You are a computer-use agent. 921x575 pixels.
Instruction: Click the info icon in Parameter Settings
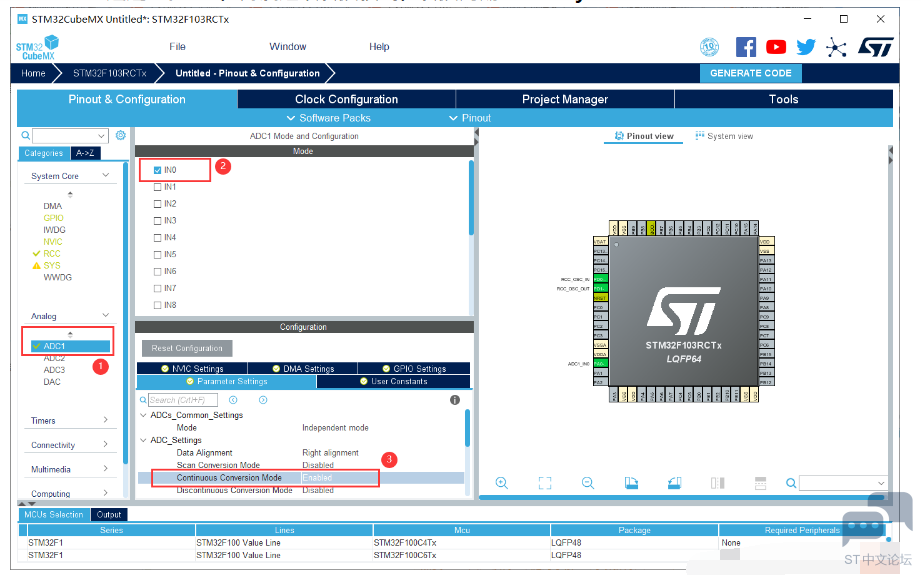point(455,400)
